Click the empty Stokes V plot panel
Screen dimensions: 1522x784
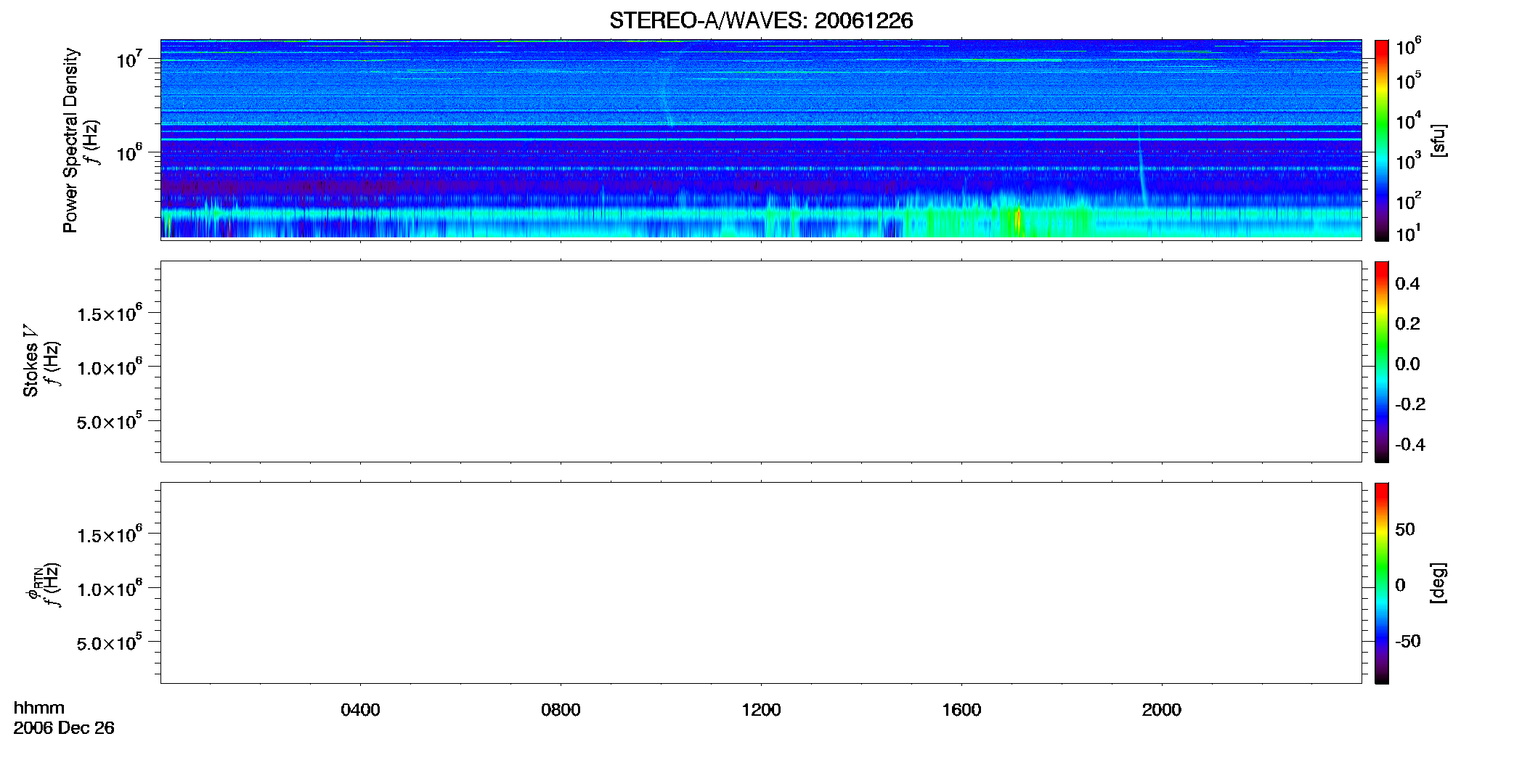761,362
